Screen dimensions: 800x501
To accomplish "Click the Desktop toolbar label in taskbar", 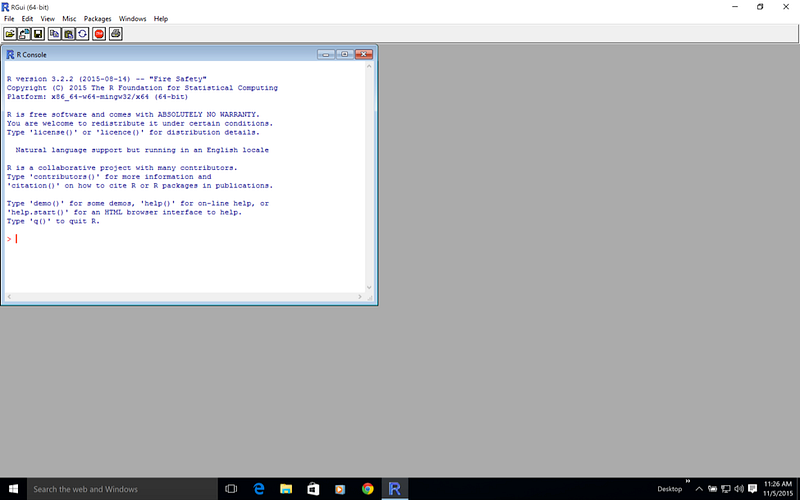I will tap(669, 489).
